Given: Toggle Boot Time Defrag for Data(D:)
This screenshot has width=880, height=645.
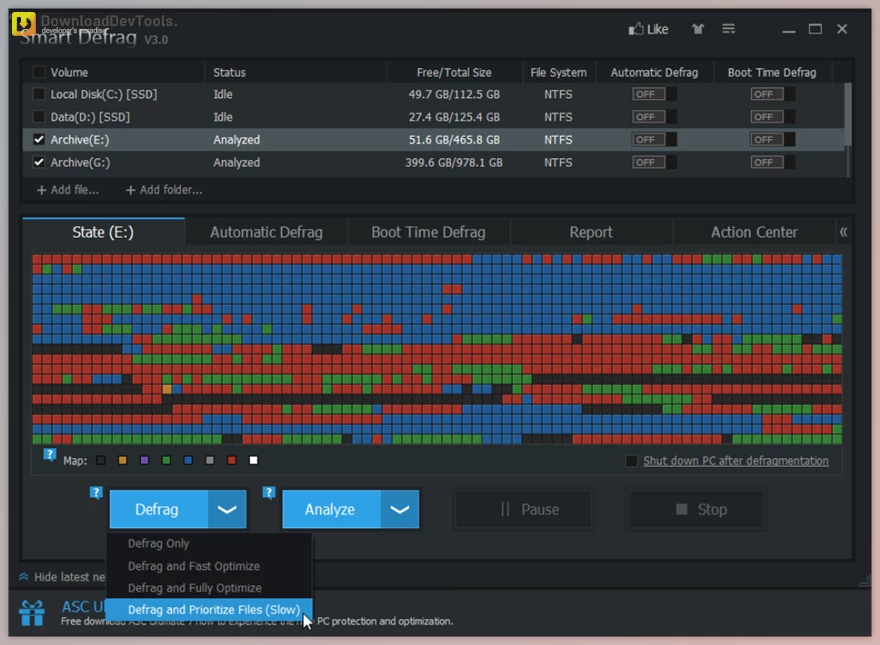Looking at the screenshot, I should [x=772, y=117].
